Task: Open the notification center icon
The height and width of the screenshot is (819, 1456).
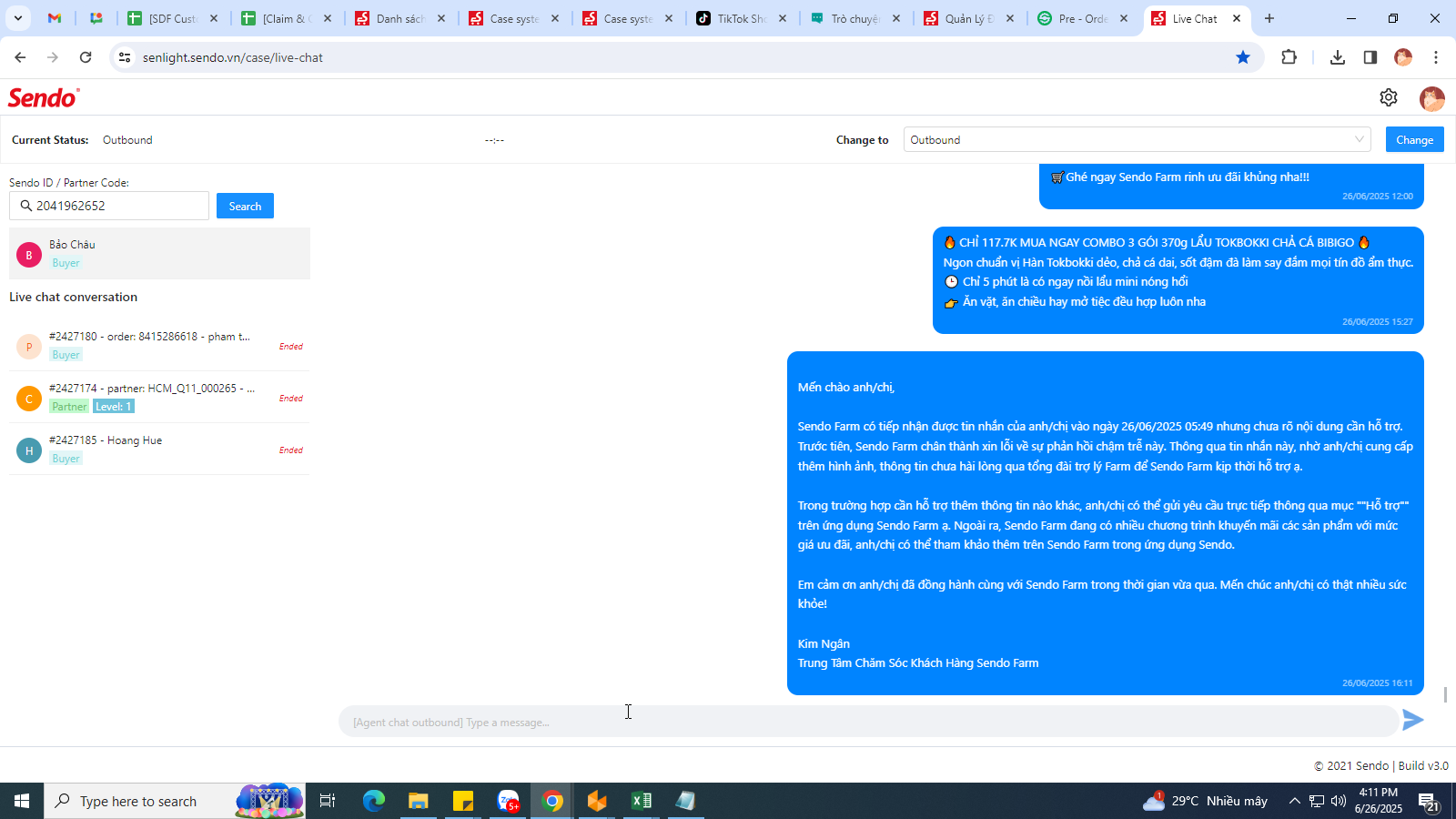Action: point(1428,801)
